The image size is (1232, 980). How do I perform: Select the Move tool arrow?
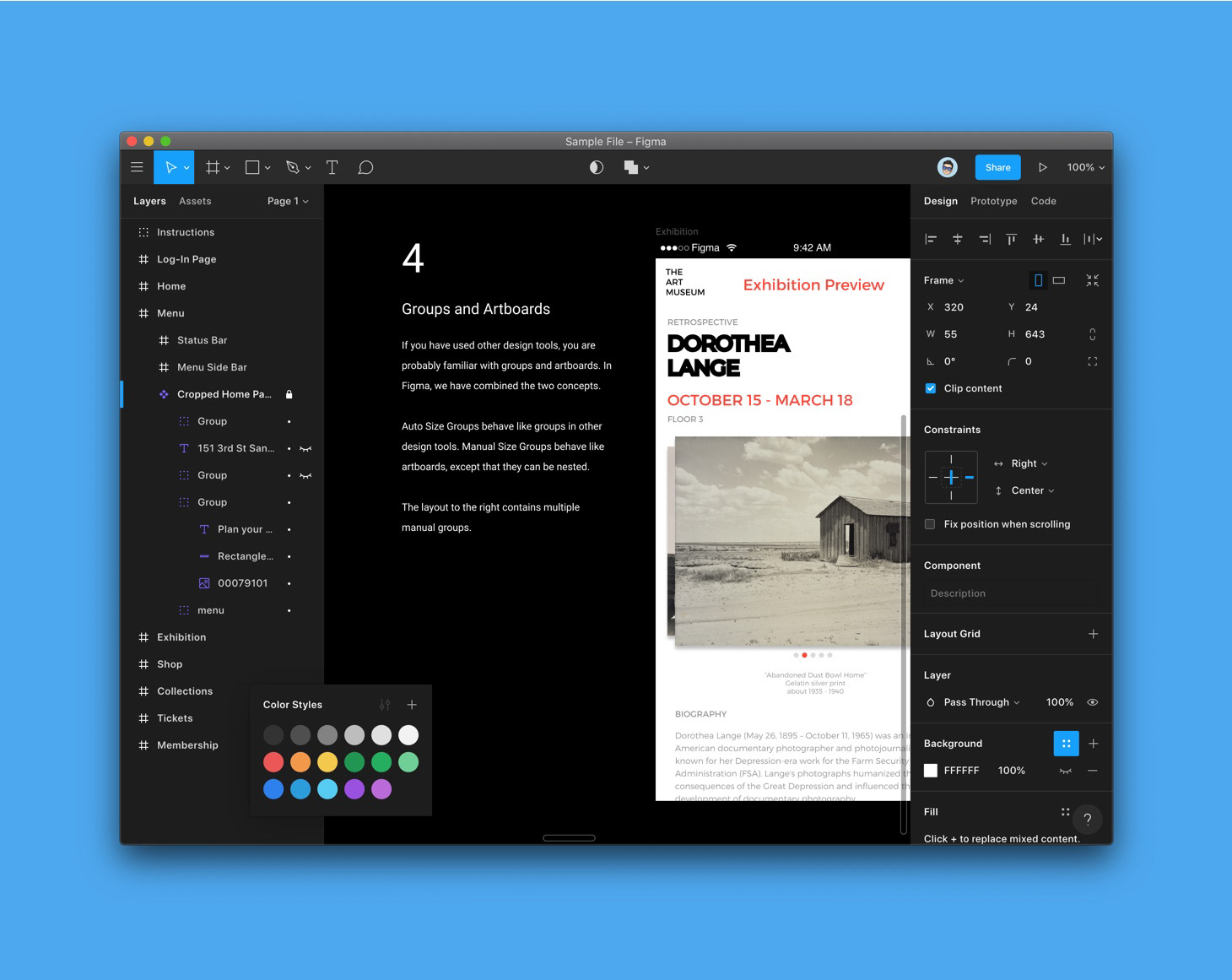tap(171, 167)
